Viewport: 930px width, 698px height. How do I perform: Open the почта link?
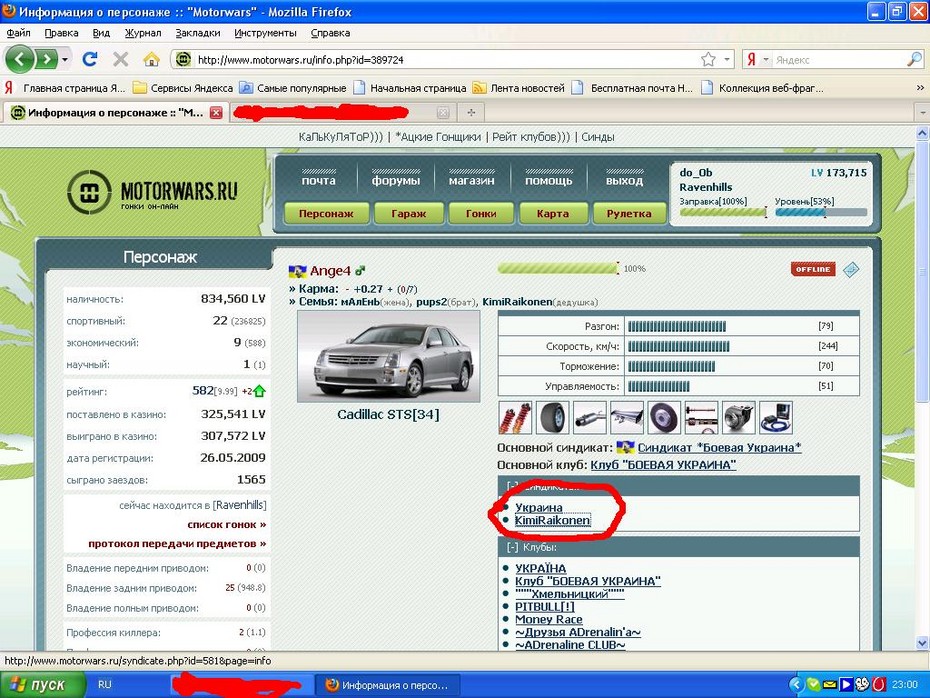click(x=319, y=180)
